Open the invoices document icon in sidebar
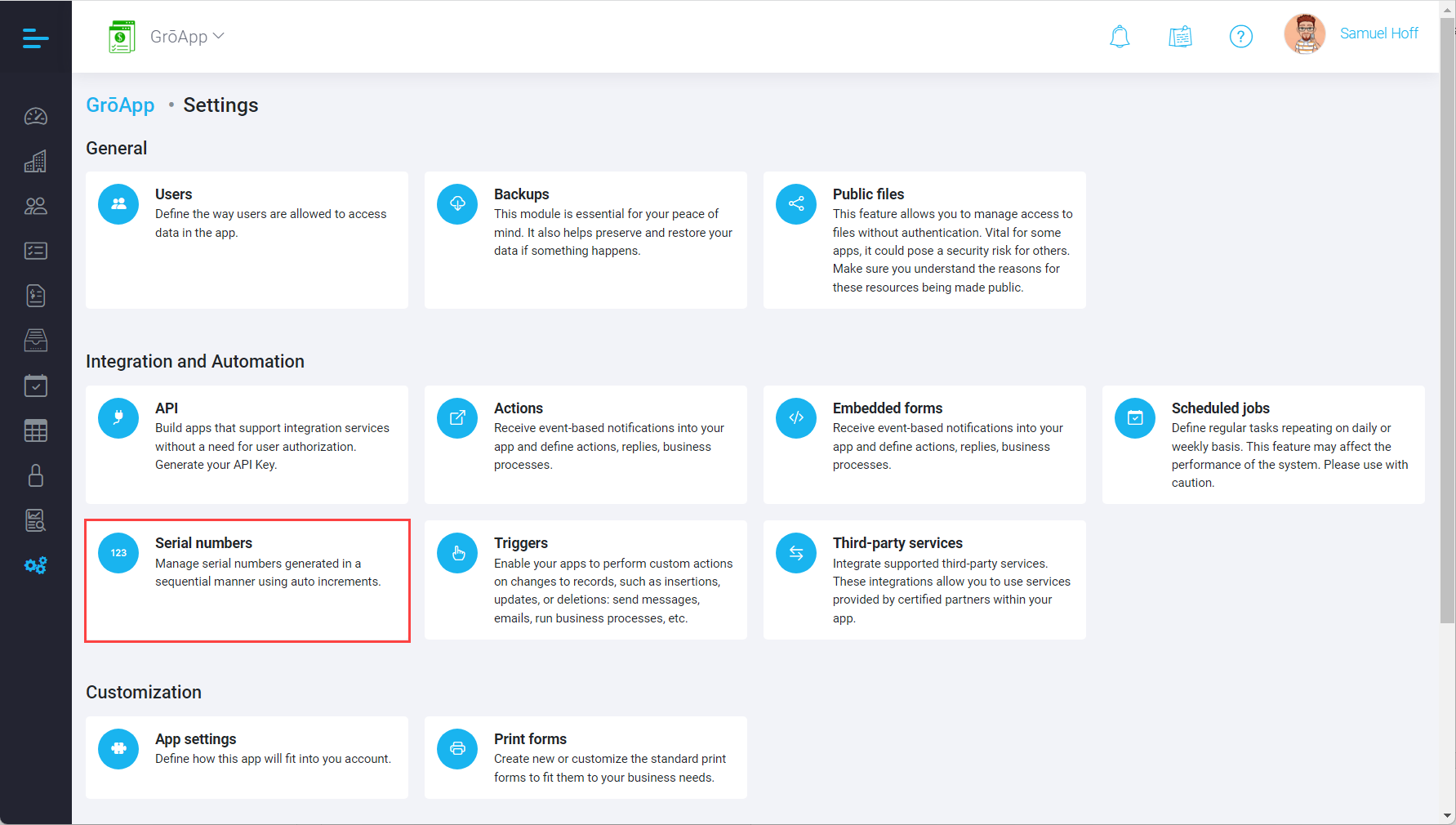 coord(35,296)
